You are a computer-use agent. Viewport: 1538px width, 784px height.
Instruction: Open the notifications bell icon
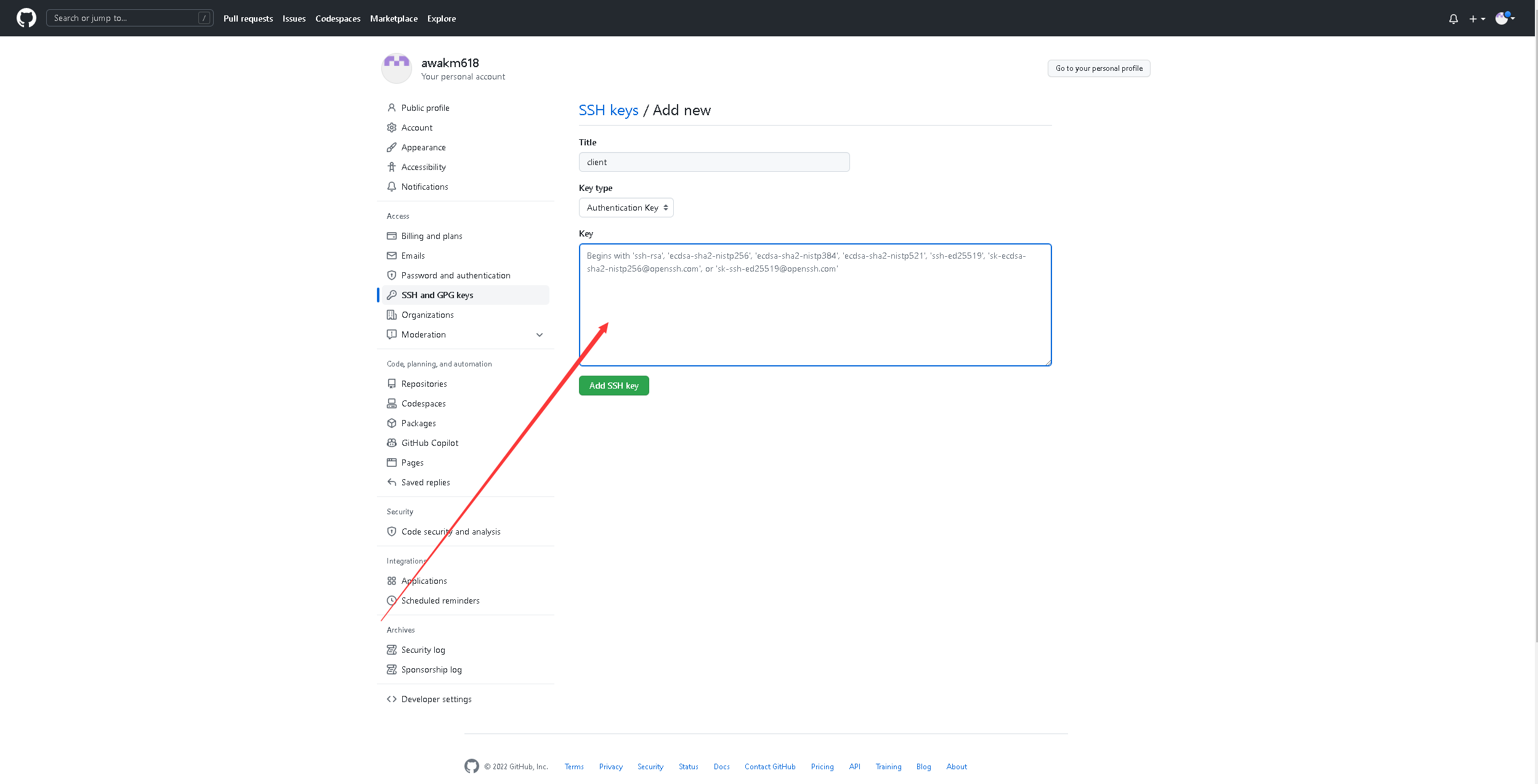pyautogui.click(x=1453, y=19)
